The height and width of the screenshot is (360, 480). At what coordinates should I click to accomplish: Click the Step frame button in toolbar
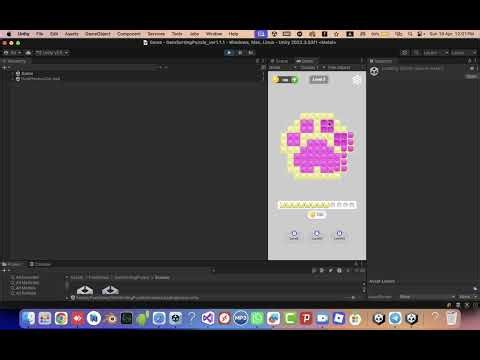tap(251, 53)
